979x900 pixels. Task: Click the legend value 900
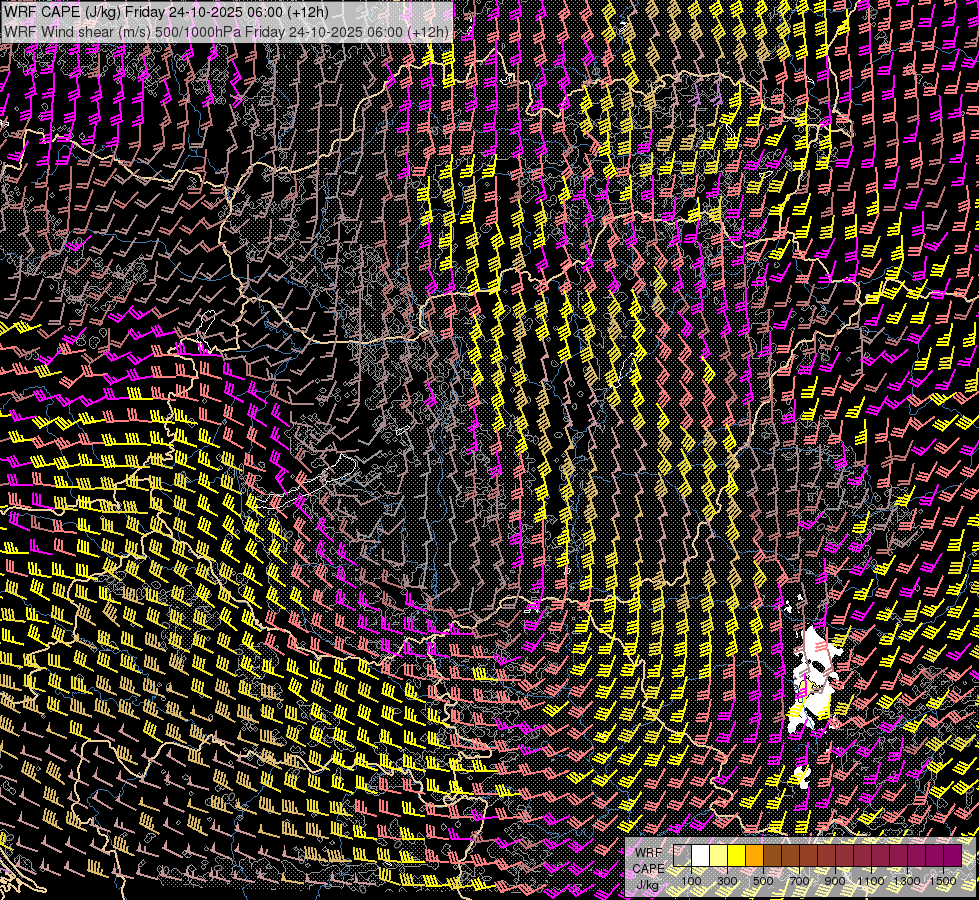(x=835, y=881)
